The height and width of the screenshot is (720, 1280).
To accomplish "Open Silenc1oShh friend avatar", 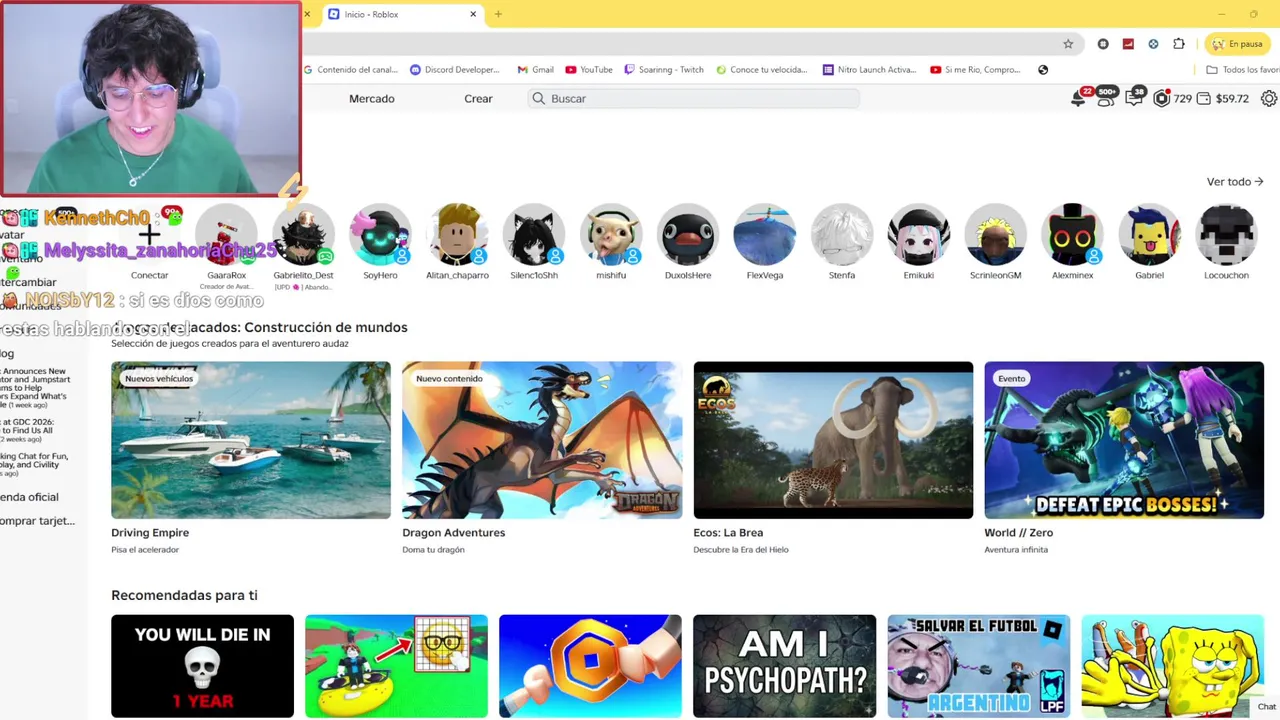I will (534, 236).
